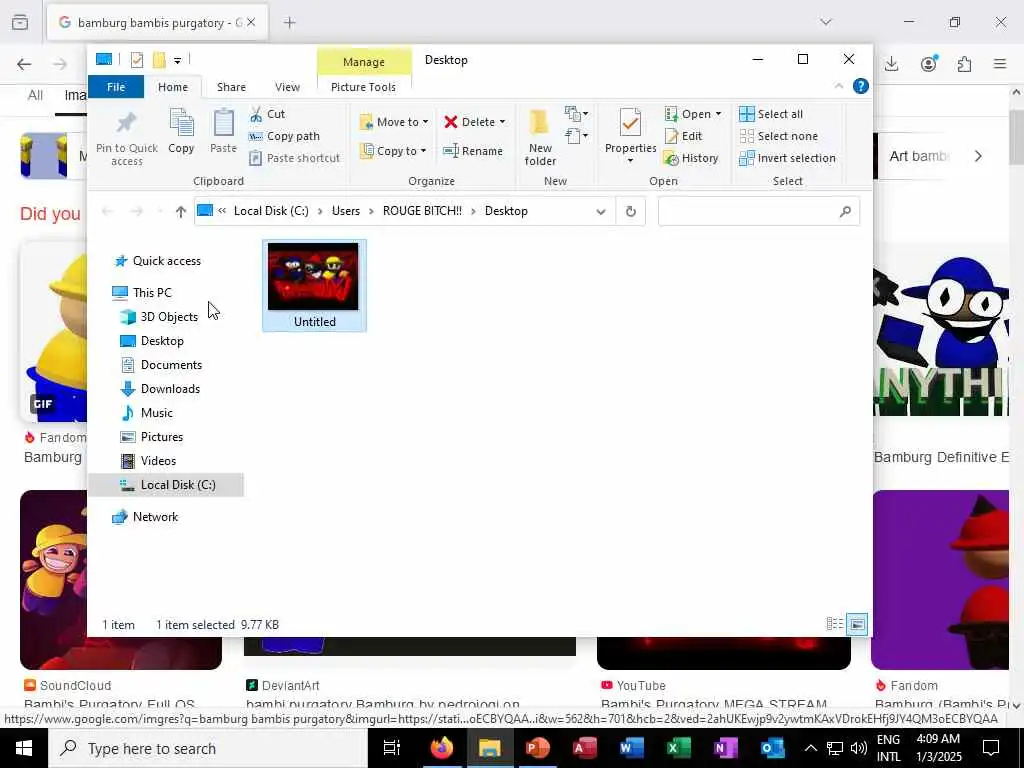Create a New folder

[x=540, y=138]
